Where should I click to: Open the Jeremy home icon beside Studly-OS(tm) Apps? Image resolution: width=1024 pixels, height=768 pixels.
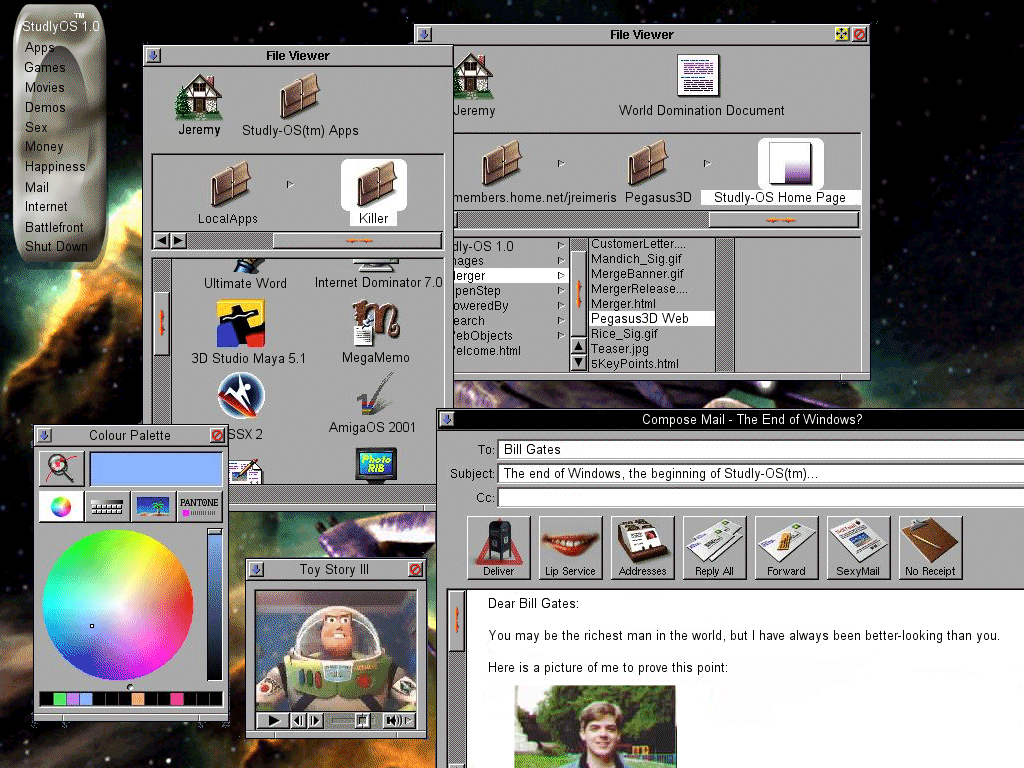pyautogui.click(x=199, y=97)
